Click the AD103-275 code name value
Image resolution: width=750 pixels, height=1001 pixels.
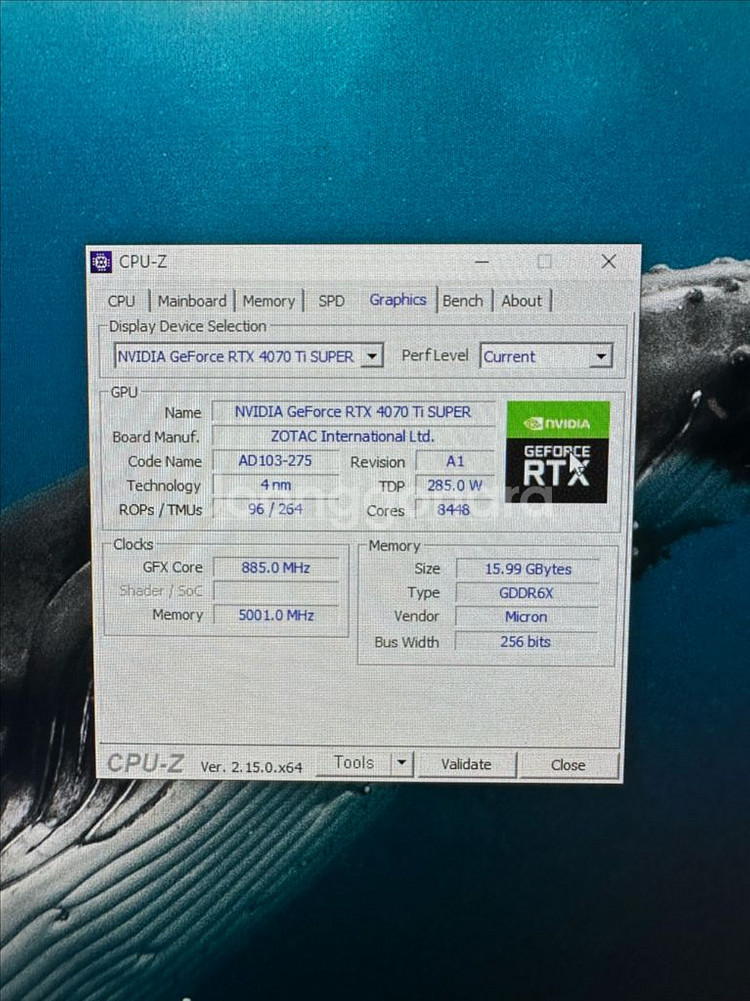point(275,461)
